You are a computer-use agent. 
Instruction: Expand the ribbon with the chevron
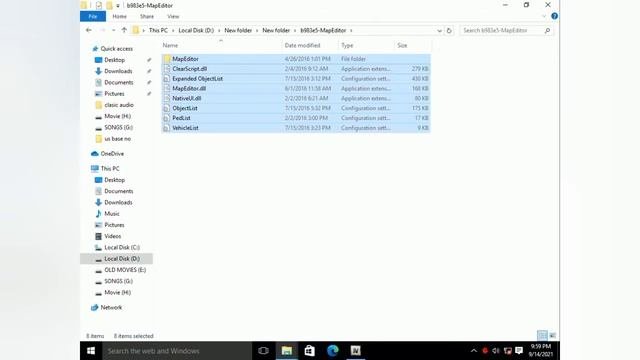[544, 16]
